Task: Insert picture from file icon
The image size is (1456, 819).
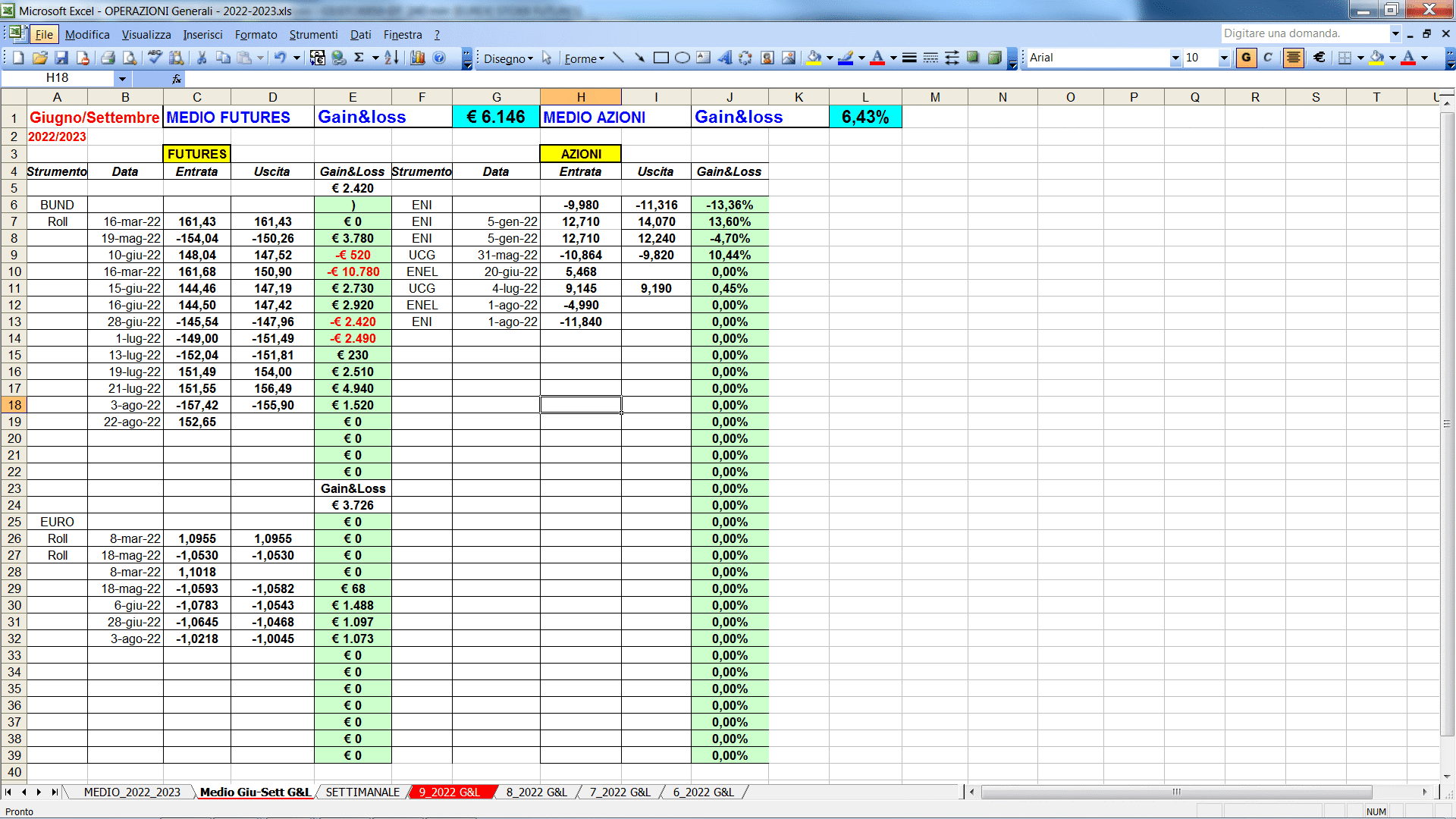Action: [x=789, y=58]
